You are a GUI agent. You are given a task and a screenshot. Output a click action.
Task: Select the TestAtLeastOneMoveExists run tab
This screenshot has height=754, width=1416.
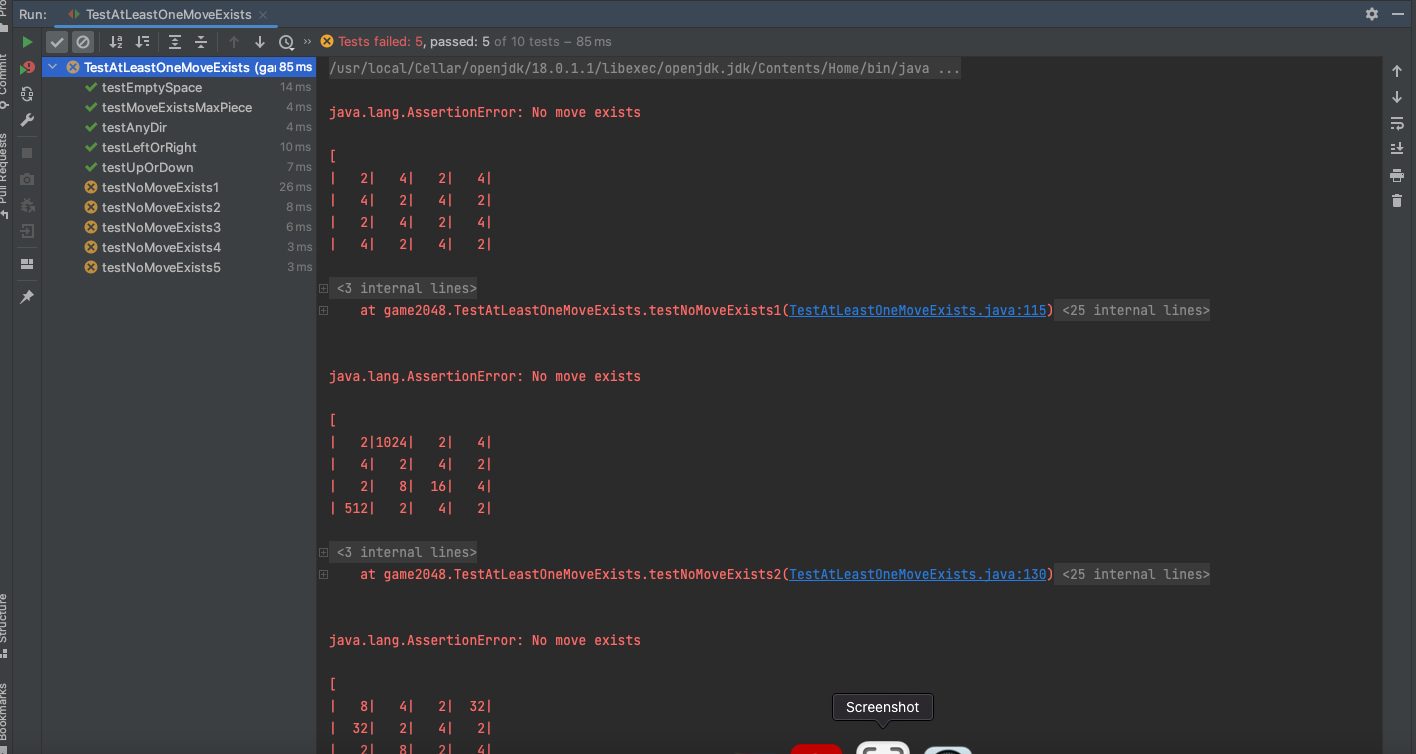[x=168, y=15]
